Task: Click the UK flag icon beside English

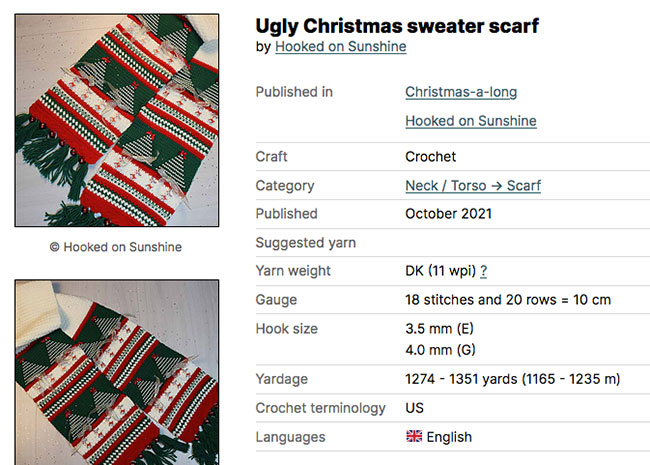Action: click(x=414, y=437)
